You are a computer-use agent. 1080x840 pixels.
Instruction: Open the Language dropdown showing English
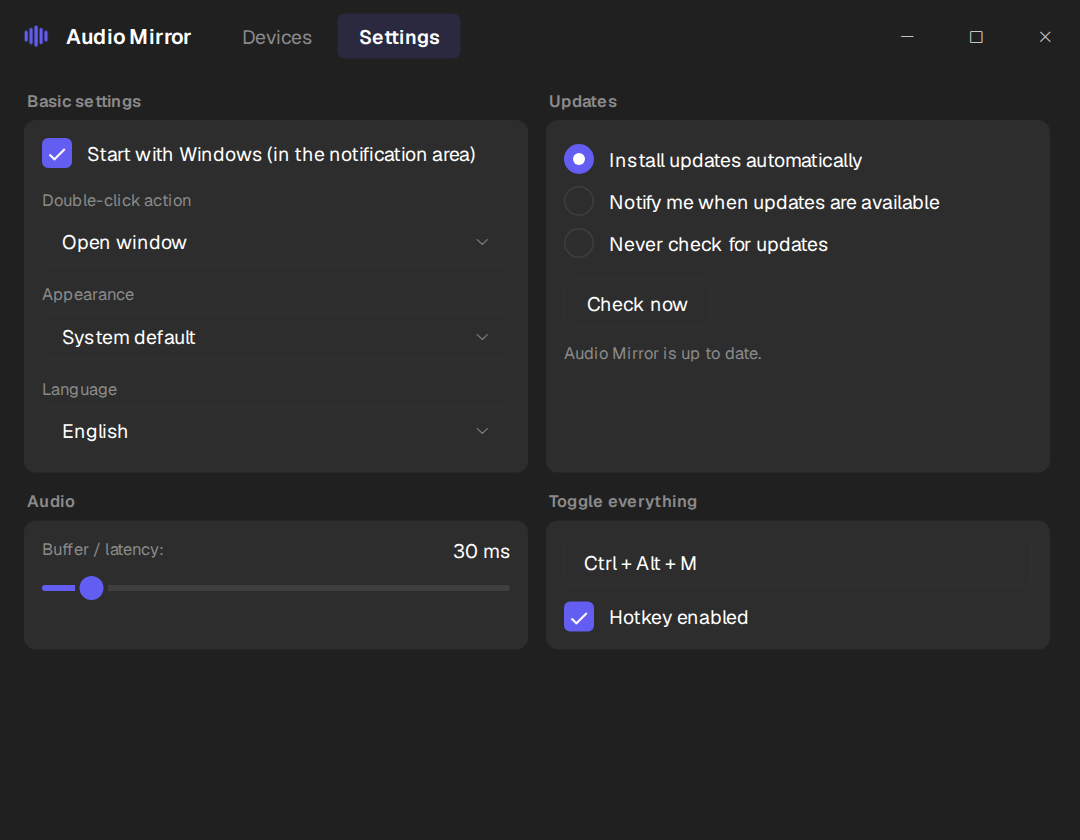coord(276,431)
